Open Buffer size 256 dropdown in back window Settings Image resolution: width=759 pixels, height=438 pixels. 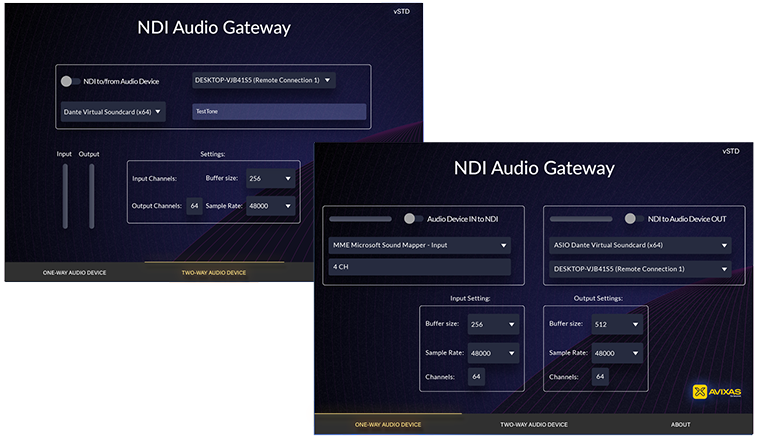[x=271, y=179]
